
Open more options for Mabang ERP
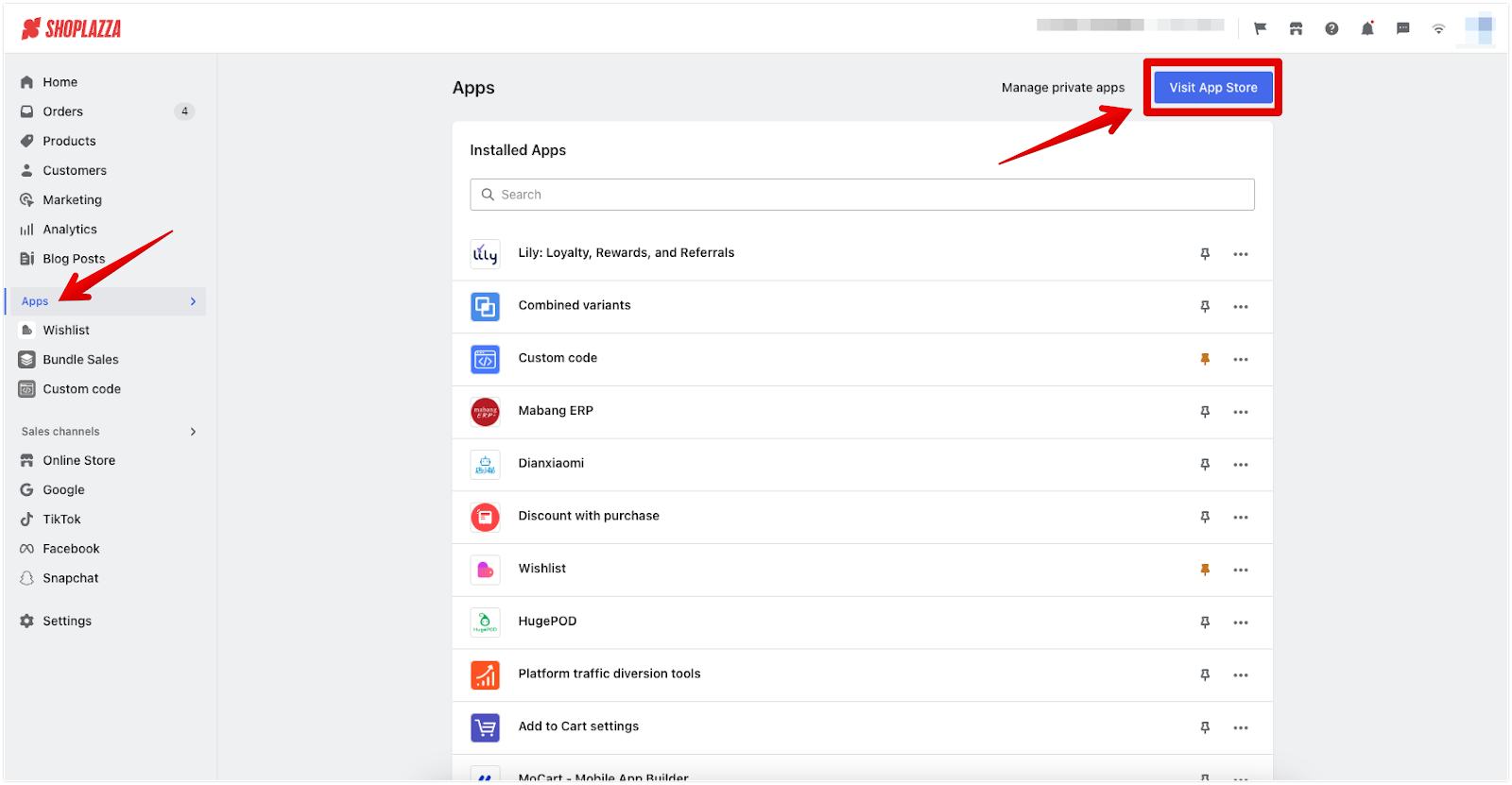[1241, 412]
